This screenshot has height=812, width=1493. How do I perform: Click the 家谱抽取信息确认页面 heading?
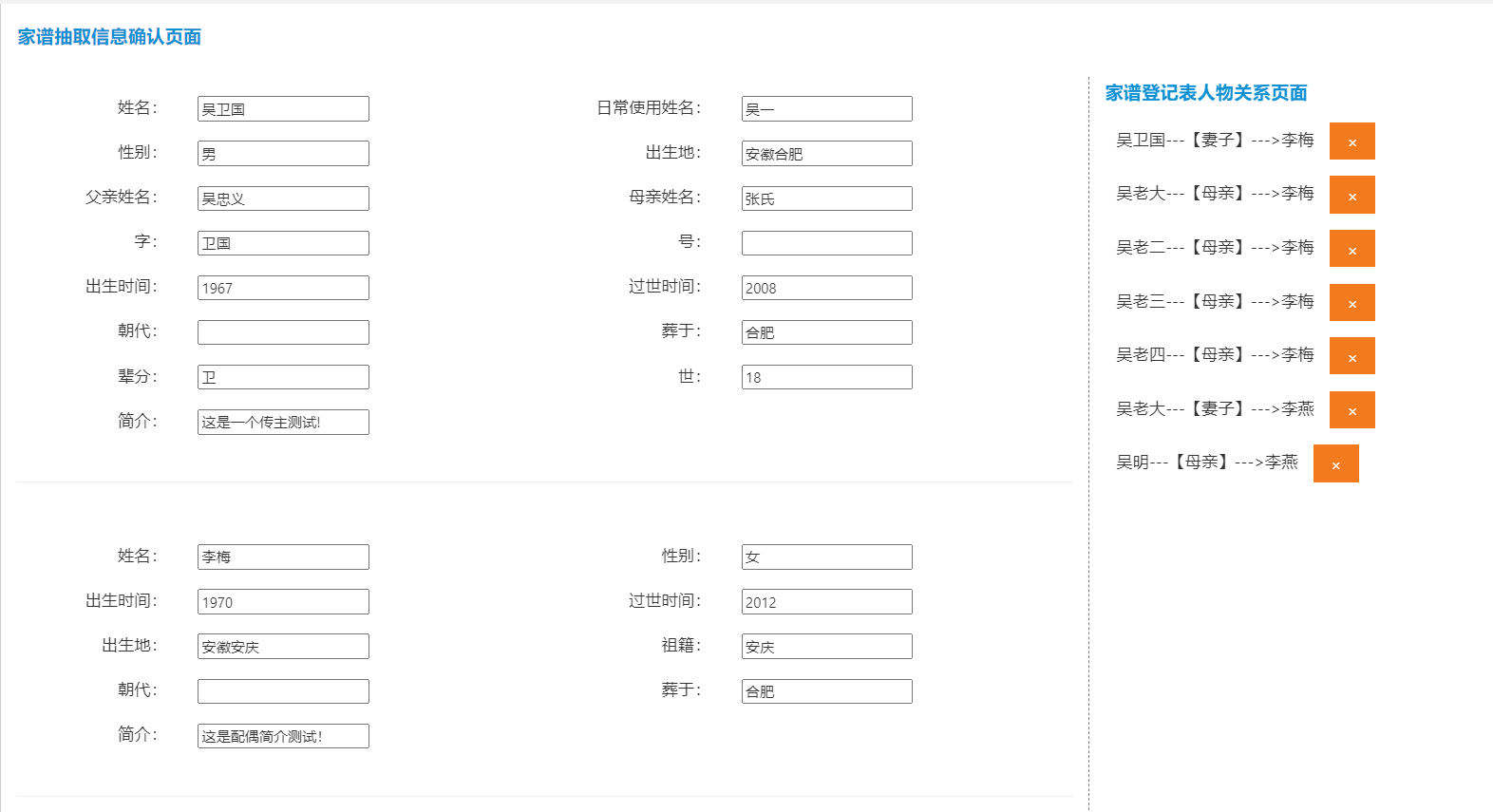coord(109,37)
